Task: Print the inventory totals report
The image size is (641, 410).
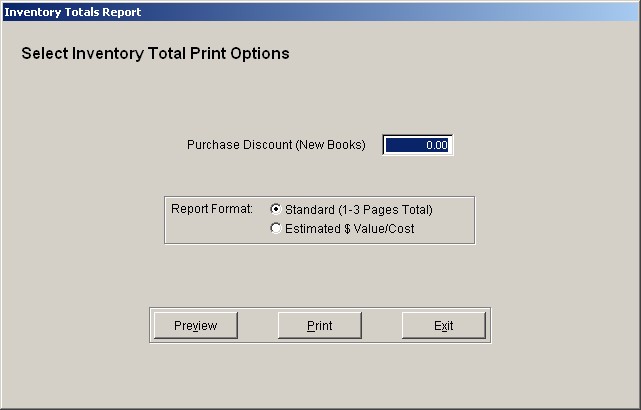Action: click(320, 325)
